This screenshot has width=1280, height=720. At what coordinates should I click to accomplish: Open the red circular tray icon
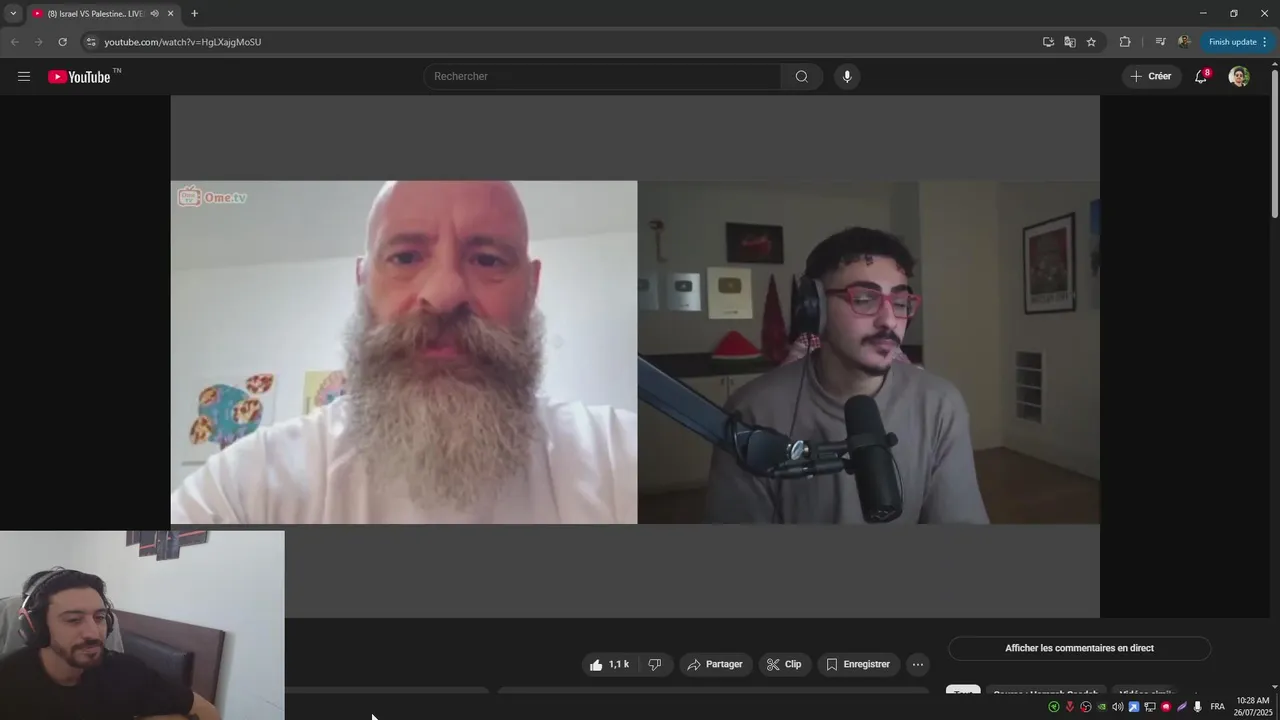pyautogui.click(x=1166, y=707)
